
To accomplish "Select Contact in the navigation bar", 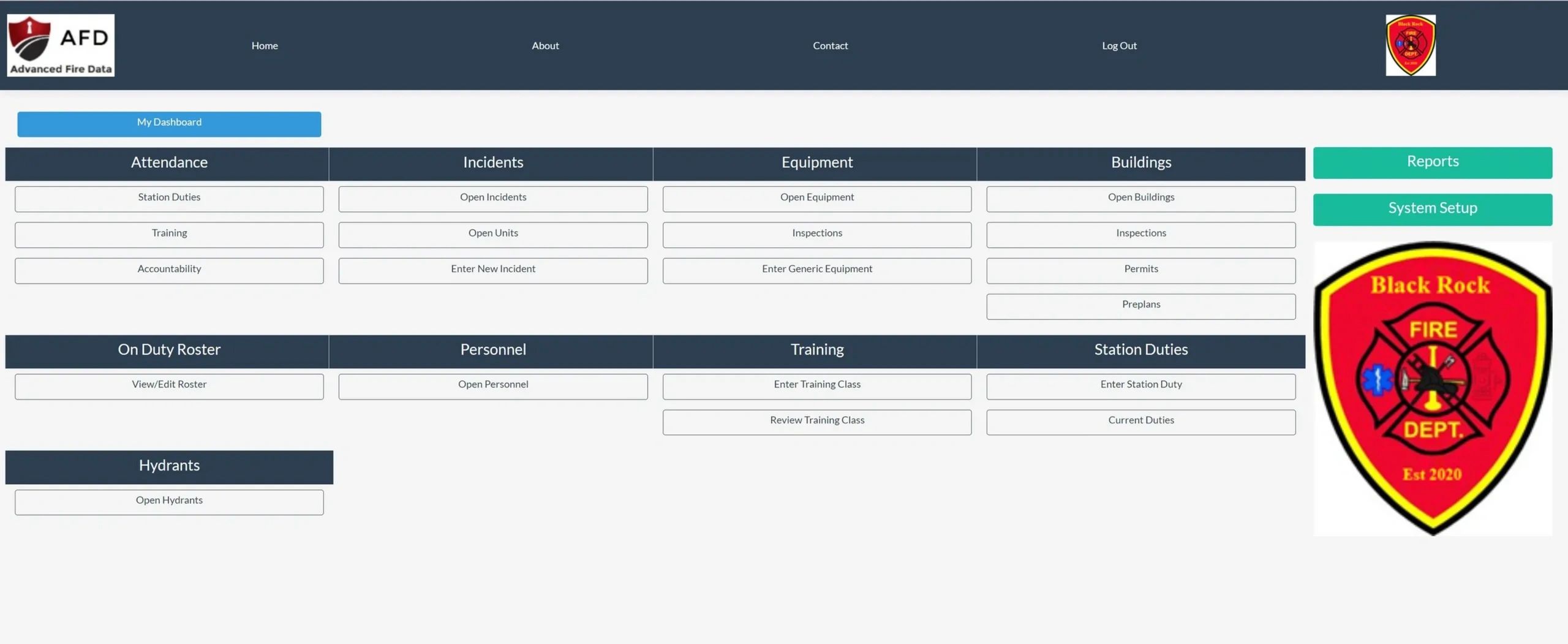I will (x=830, y=45).
